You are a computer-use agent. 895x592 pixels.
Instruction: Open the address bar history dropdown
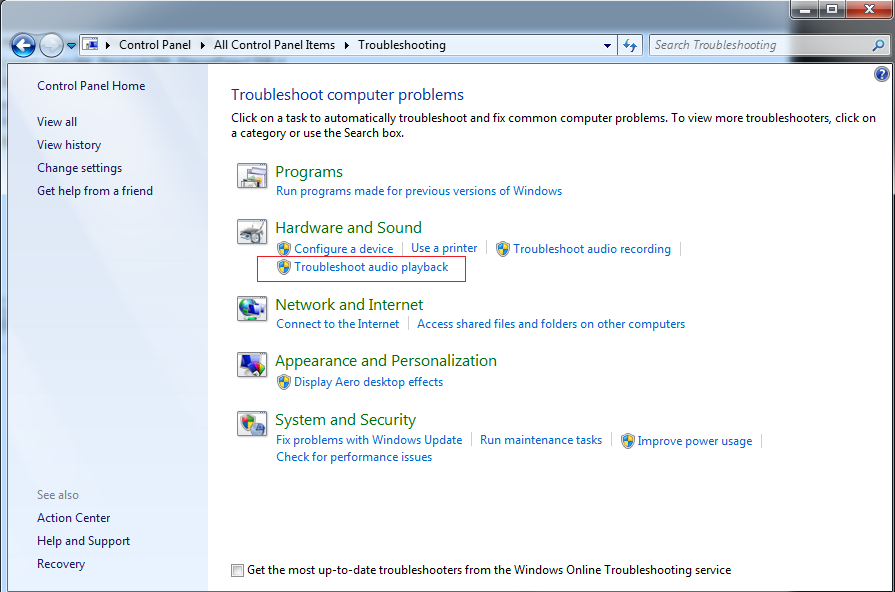click(x=607, y=45)
